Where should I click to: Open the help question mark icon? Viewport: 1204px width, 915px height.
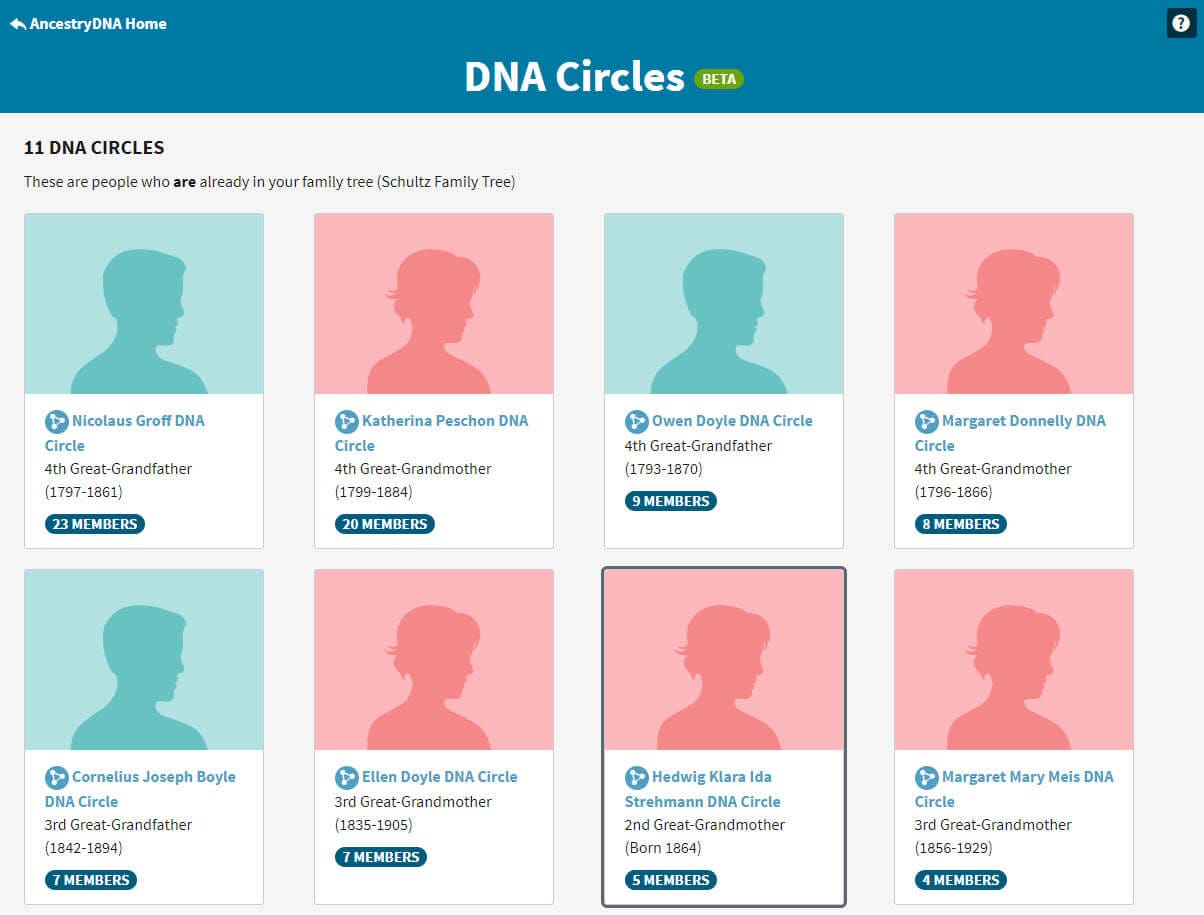tap(1181, 23)
